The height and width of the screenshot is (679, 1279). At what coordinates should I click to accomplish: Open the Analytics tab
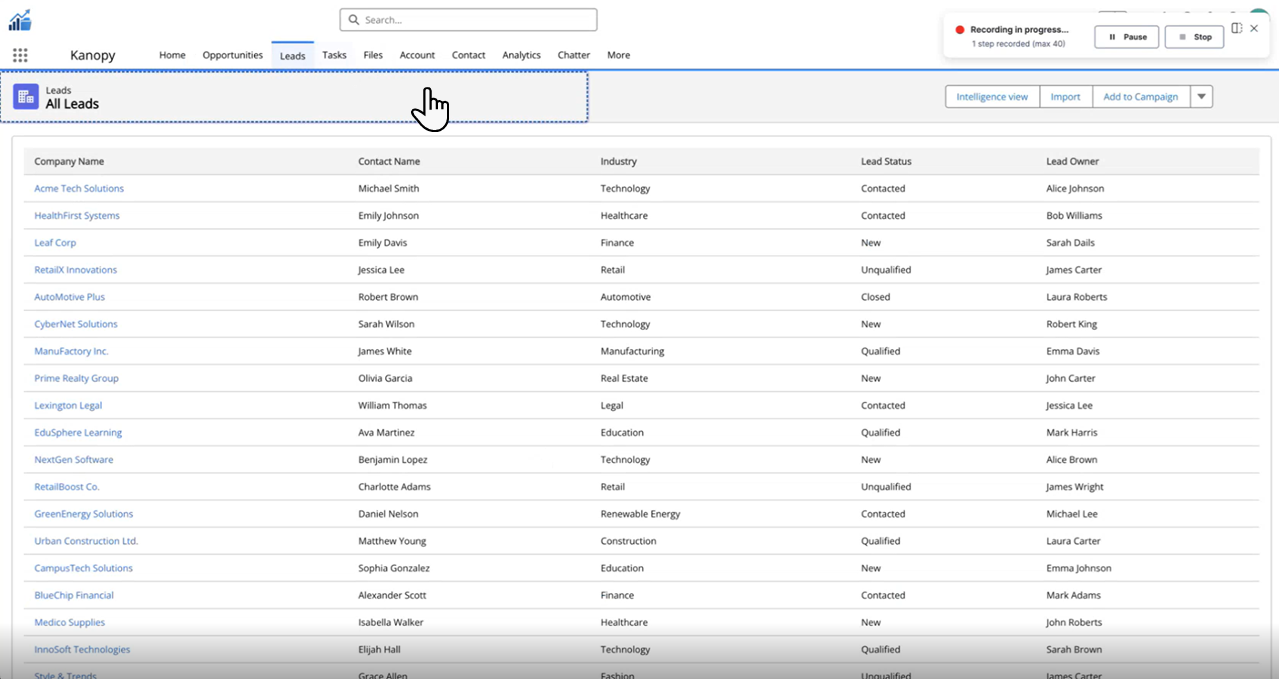(521, 55)
